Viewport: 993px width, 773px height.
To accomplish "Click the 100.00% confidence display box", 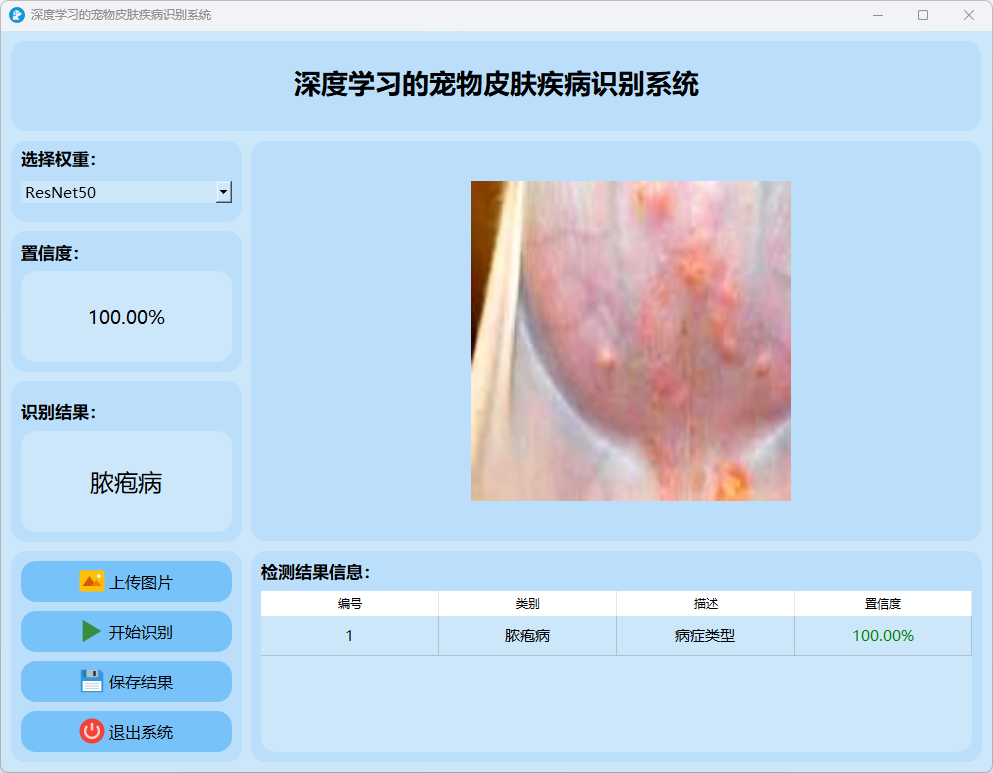I will tap(127, 317).
